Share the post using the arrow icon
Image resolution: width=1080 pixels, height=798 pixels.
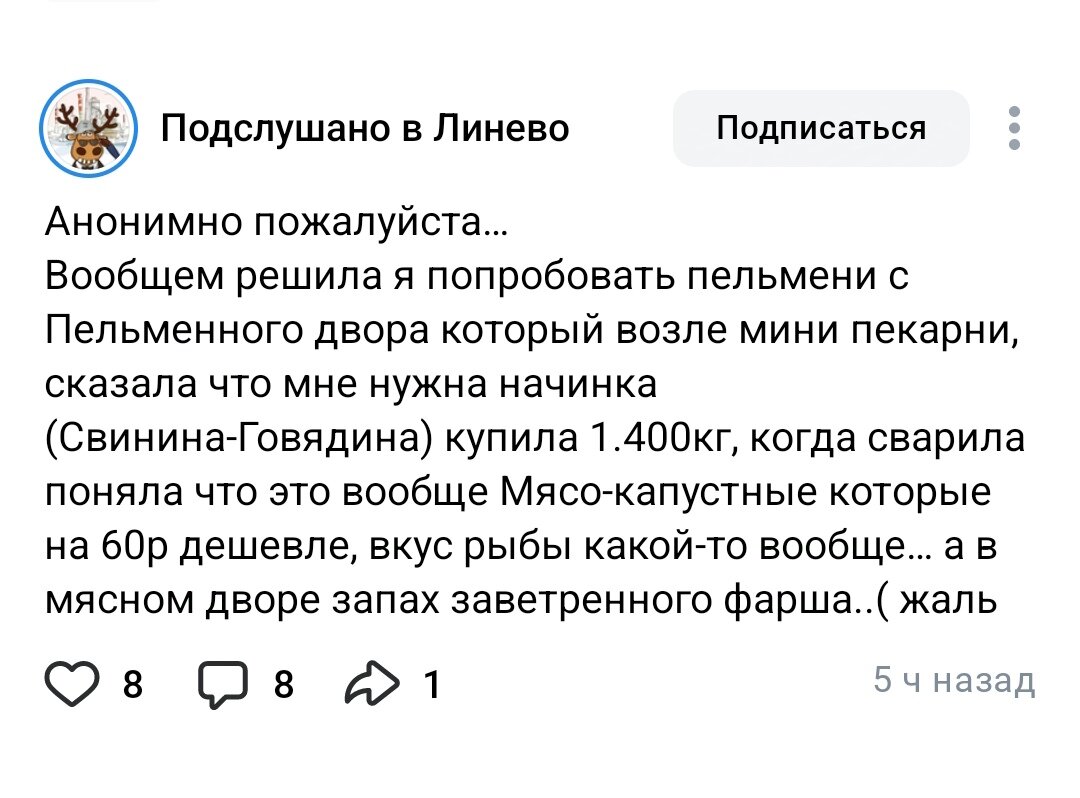pyautogui.click(x=372, y=683)
